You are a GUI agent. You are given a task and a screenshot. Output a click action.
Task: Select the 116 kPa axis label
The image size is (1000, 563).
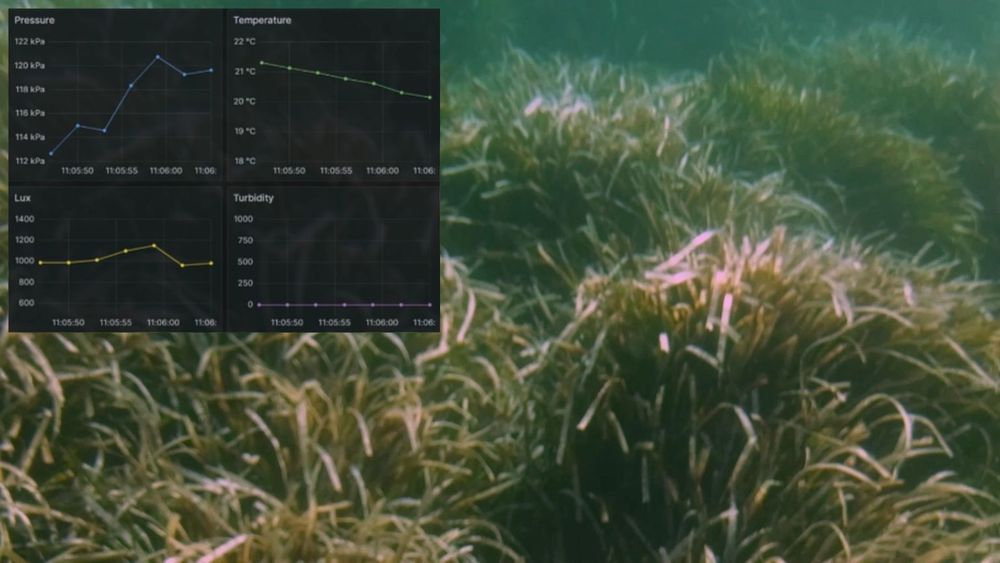(x=29, y=113)
